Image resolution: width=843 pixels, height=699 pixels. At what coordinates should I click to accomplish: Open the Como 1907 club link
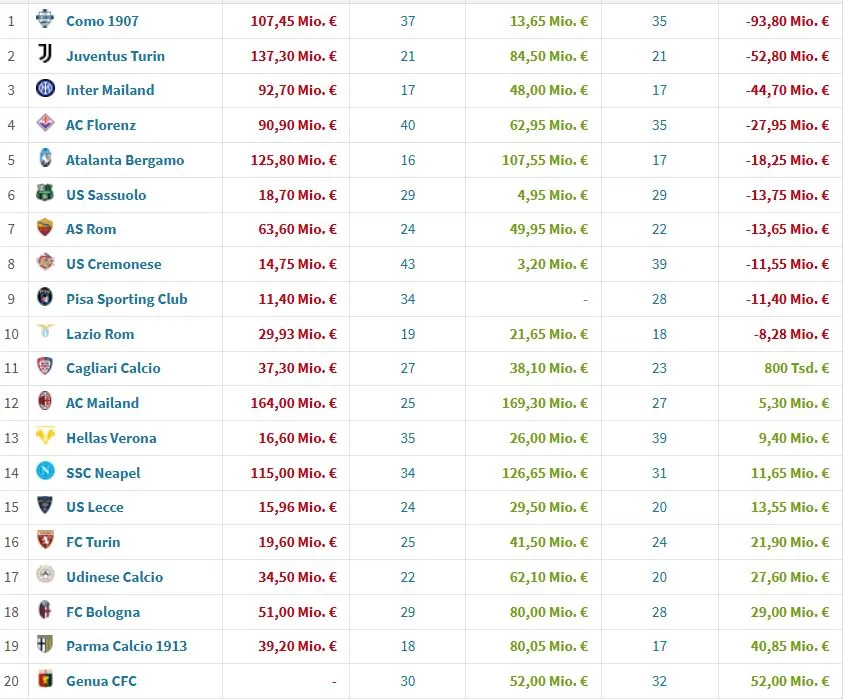102,21
